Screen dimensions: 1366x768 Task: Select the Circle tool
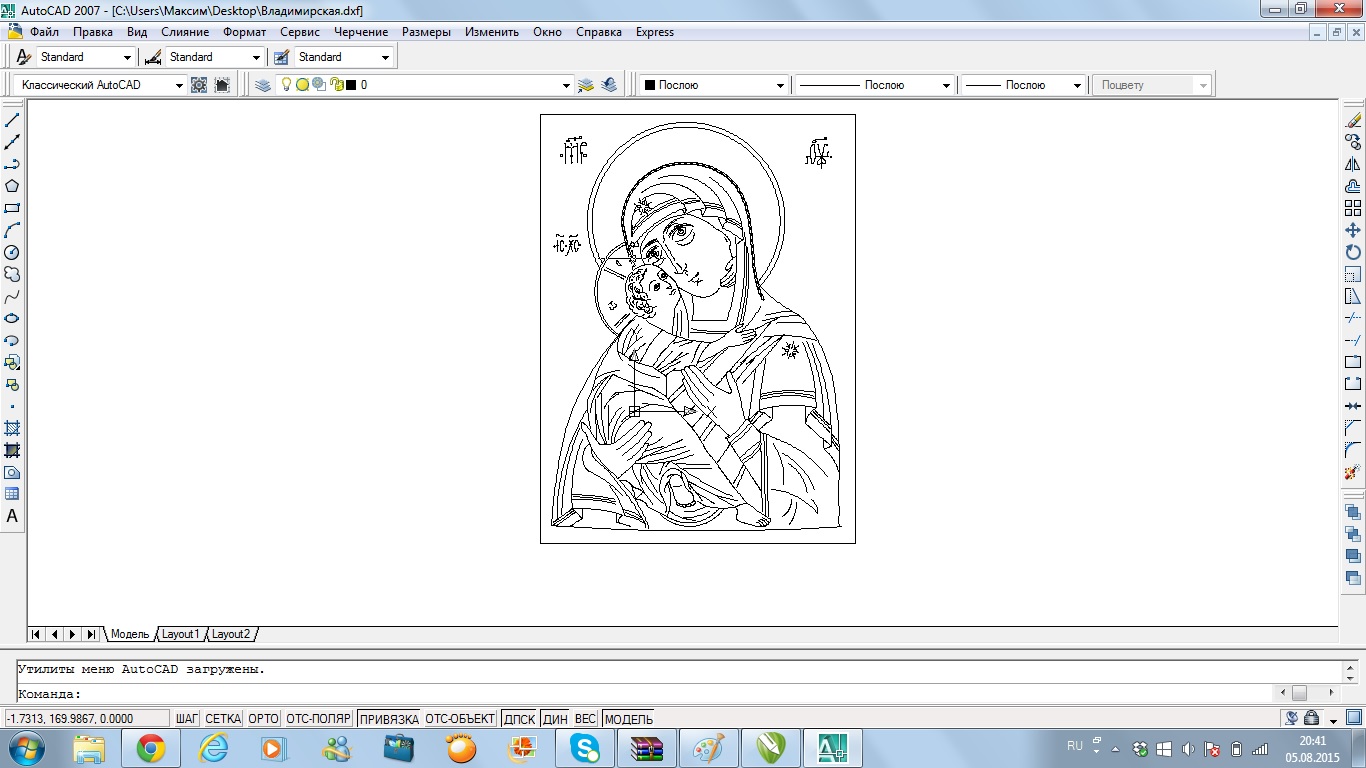click(12, 252)
